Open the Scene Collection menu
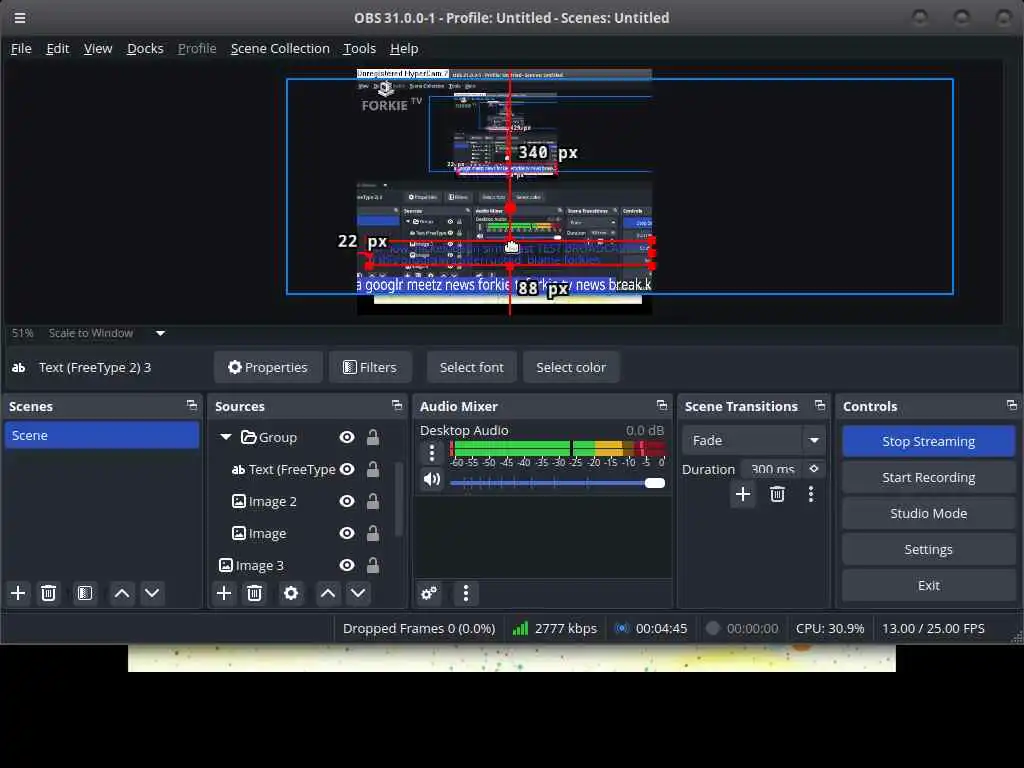 coord(280,48)
